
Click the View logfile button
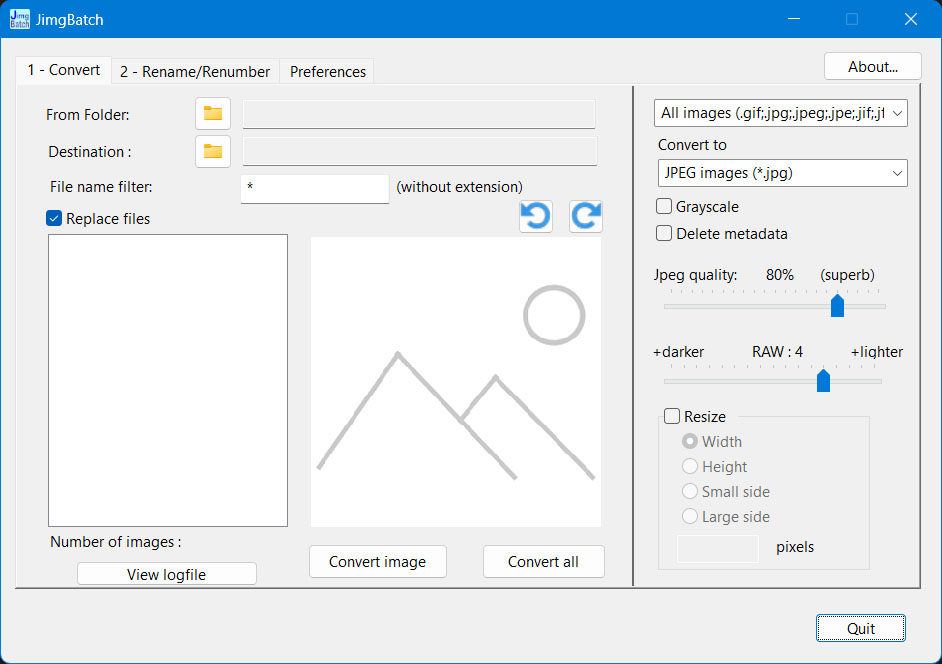point(167,574)
